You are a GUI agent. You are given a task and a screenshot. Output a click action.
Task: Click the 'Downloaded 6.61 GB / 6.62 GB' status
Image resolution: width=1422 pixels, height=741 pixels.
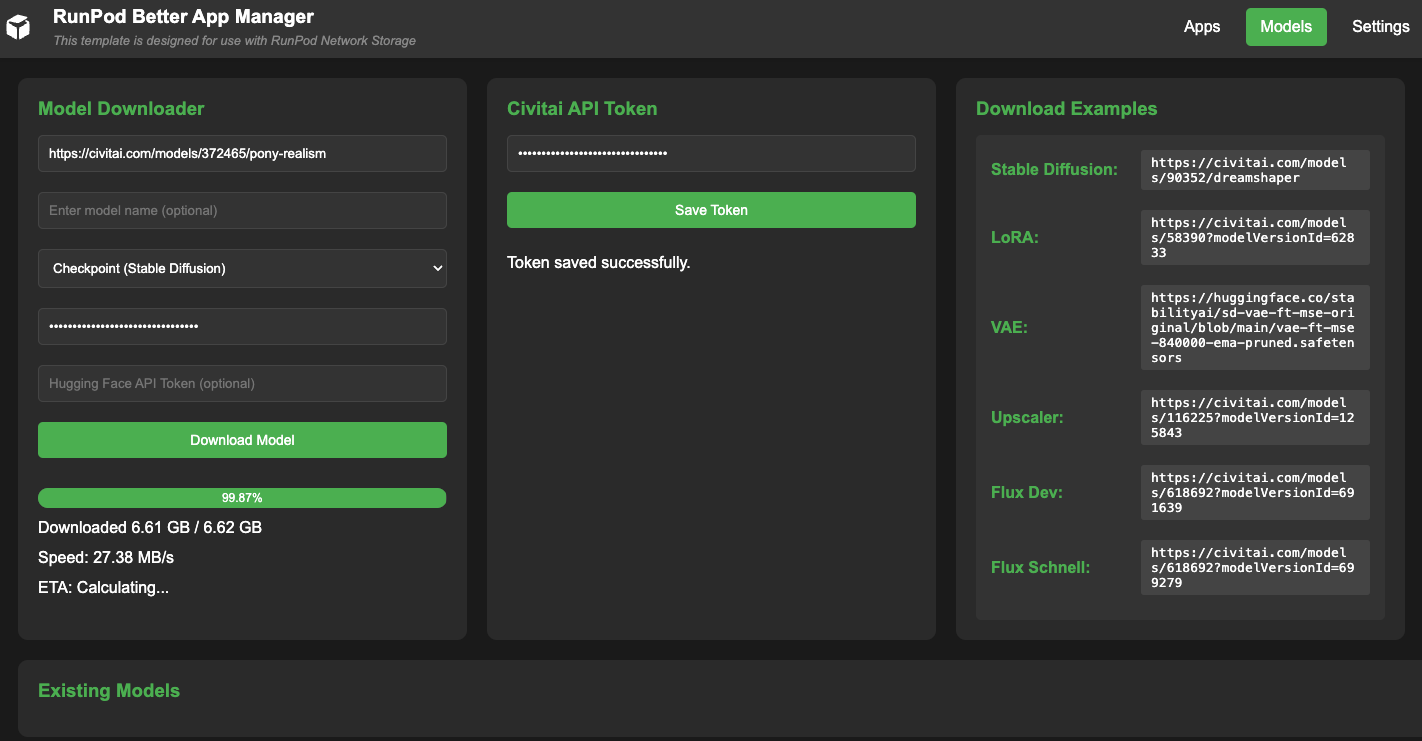pos(150,527)
